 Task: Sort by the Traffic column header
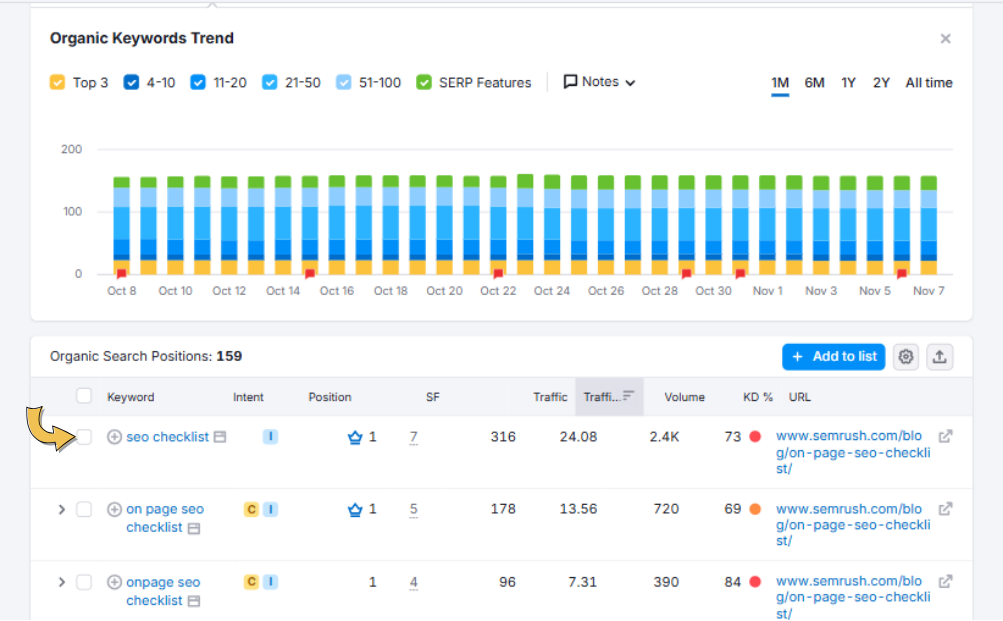pyautogui.click(x=550, y=397)
